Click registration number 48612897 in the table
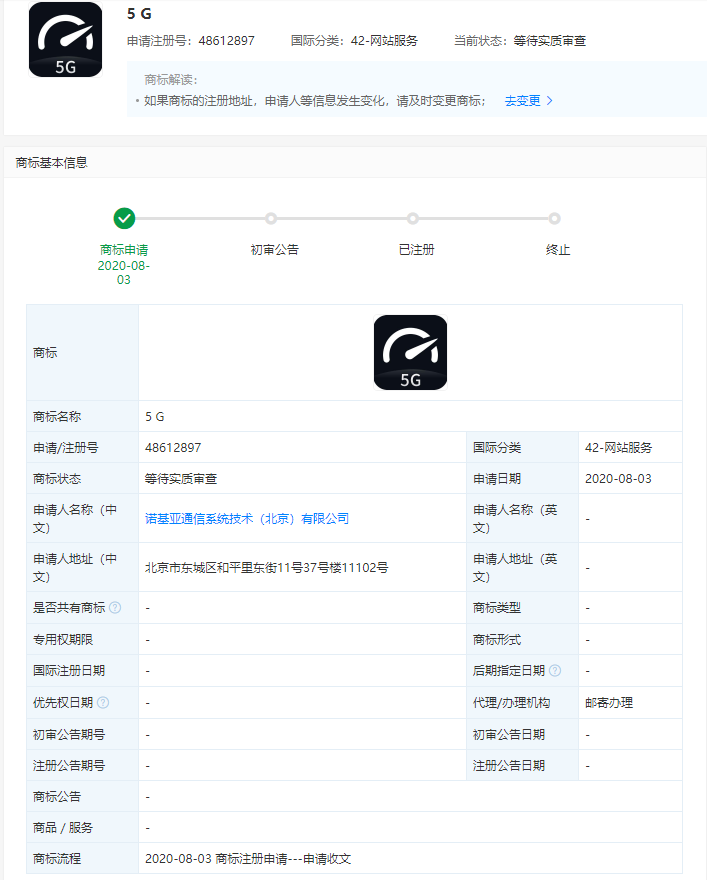This screenshot has width=707, height=880. [173, 448]
